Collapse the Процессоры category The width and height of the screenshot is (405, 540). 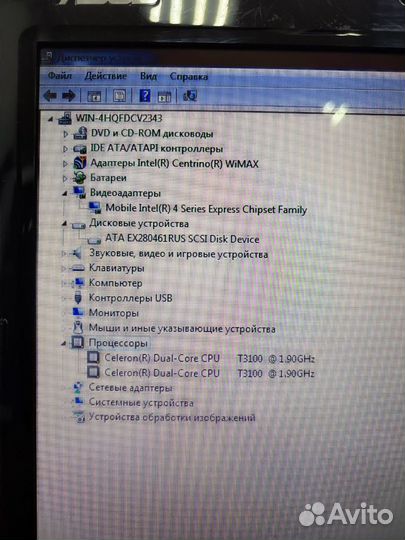tap(64, 343)
